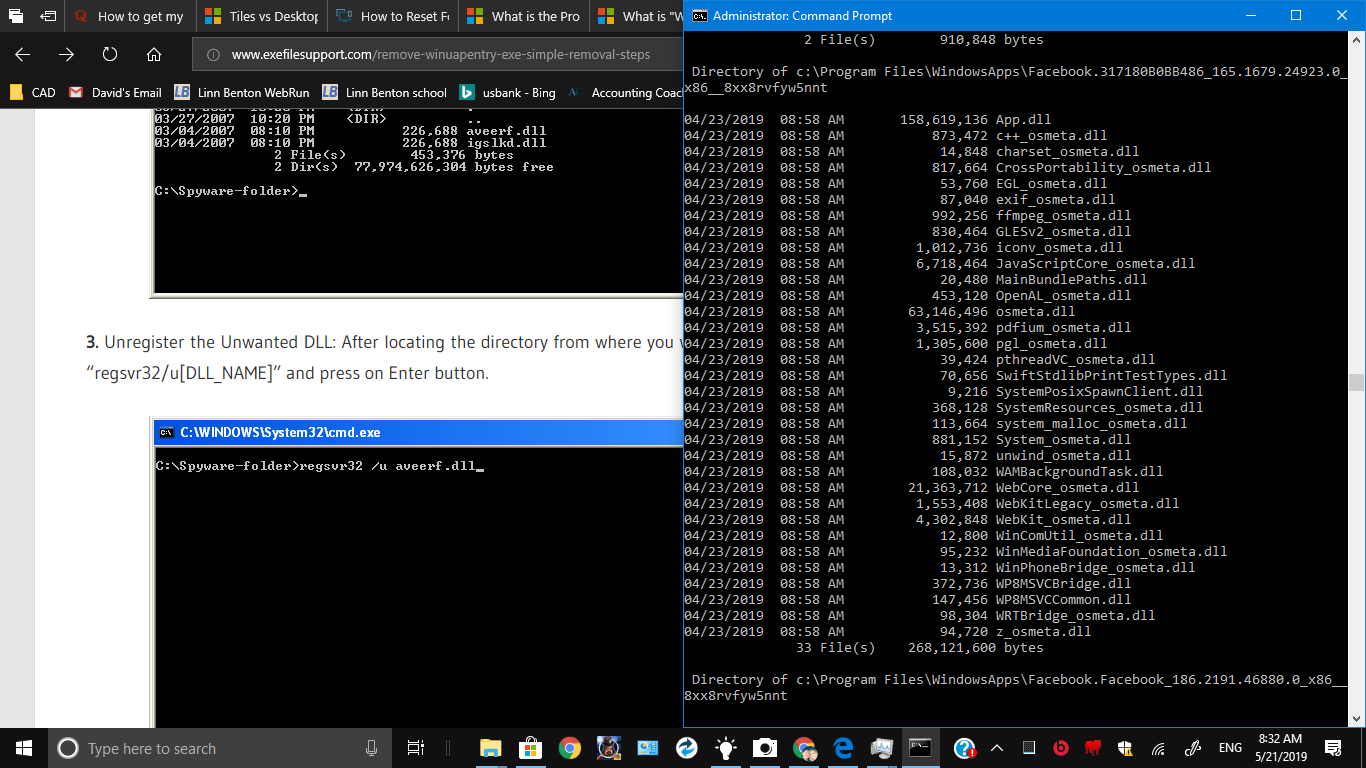Click Cortana circle icon in search box
This screenshot has height=768, width=1366.
point(68,748)
